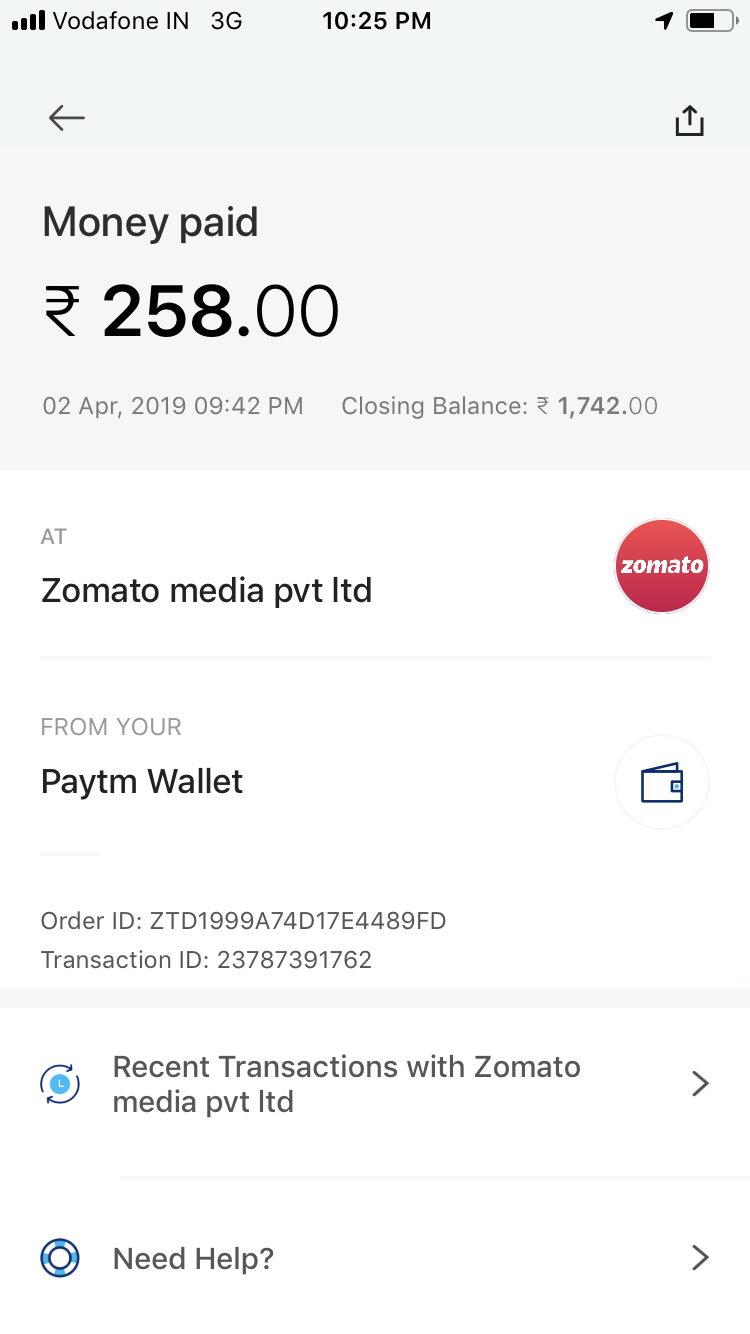Tap the ₹ 258.00 amount
Image resolution: width=750 pixels, height=1334 pixels.
191,311
